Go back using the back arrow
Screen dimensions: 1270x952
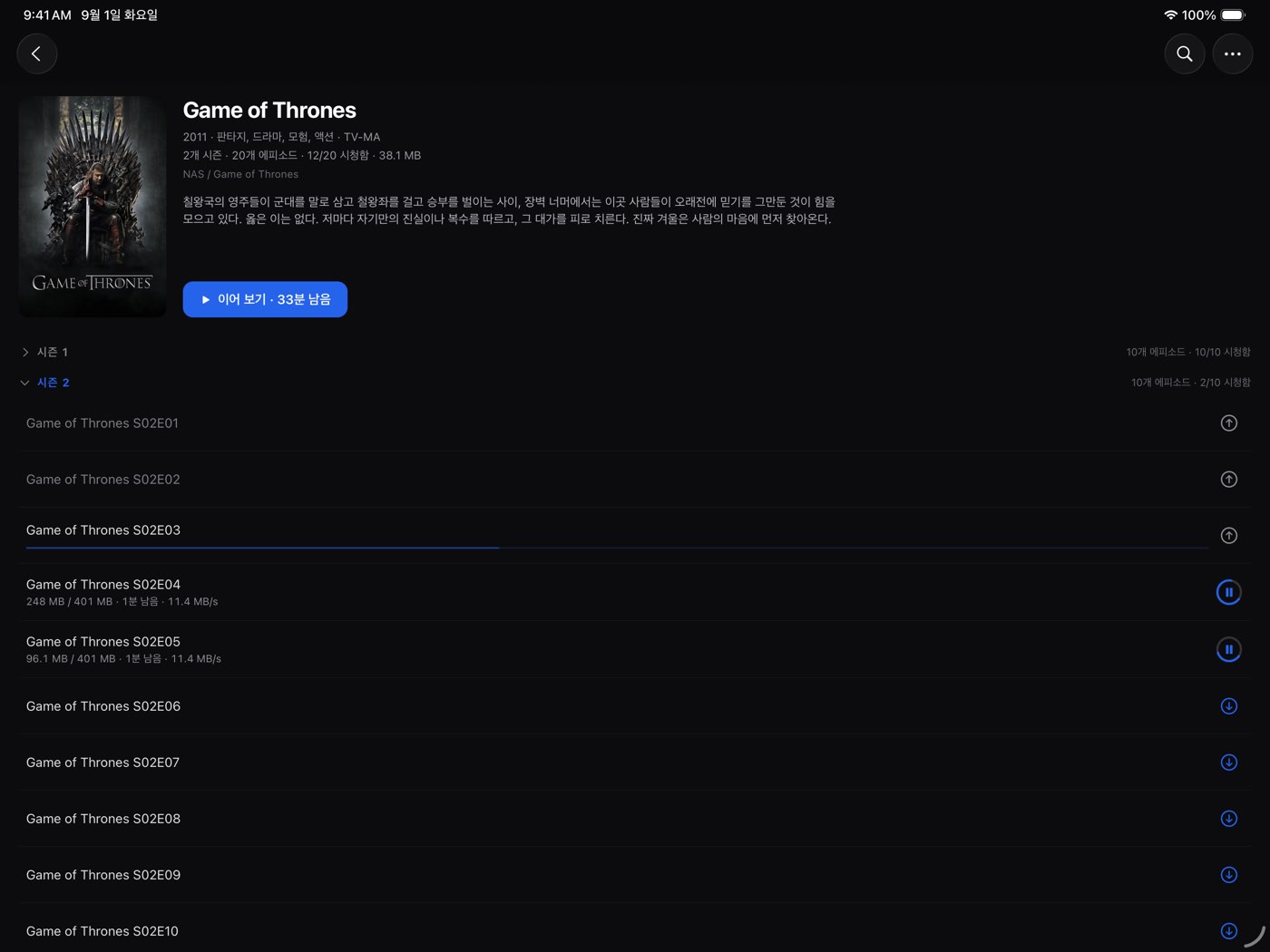coord(37,54)
